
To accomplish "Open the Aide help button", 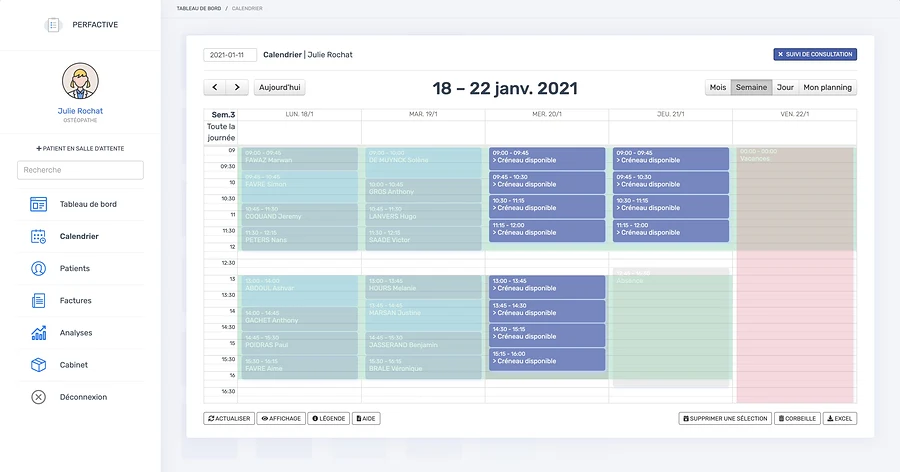I will click(366, 419).
